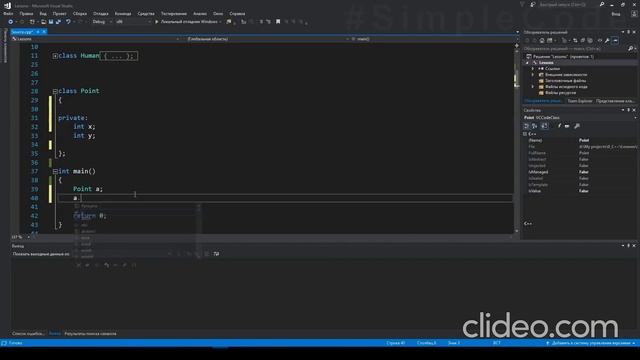Switch to the class view tab
The width and height of the screenshot is (640, 360).
point(615,101)
